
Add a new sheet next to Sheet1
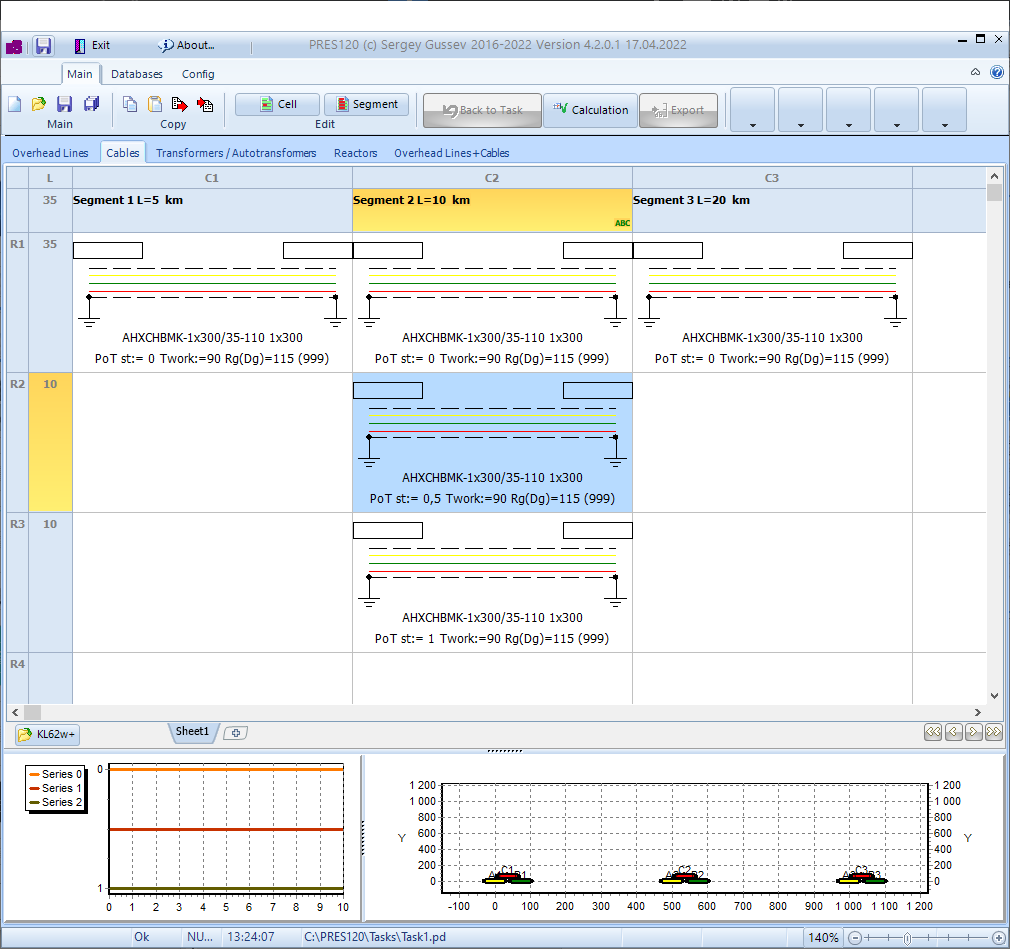pos(236,733)
